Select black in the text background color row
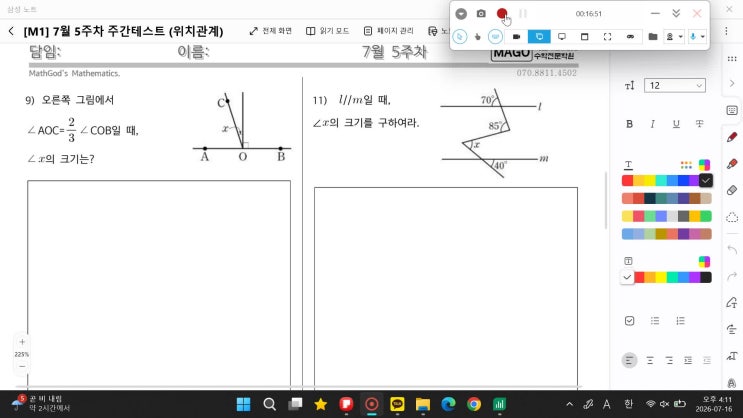The height and width of the screenshot is (418, 743). (x=706, y=277)
